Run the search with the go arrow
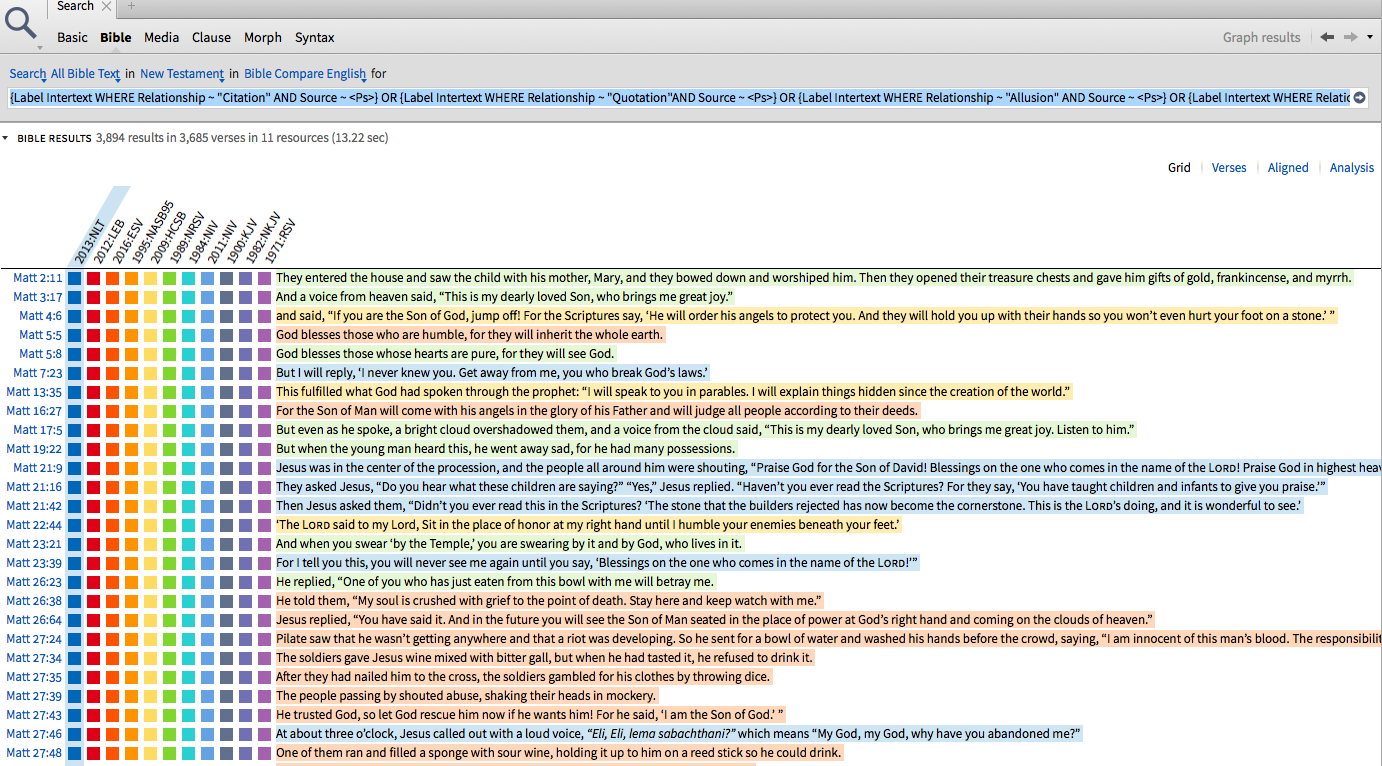This screenshot has width=1382, height=766. pos(1359,98)
